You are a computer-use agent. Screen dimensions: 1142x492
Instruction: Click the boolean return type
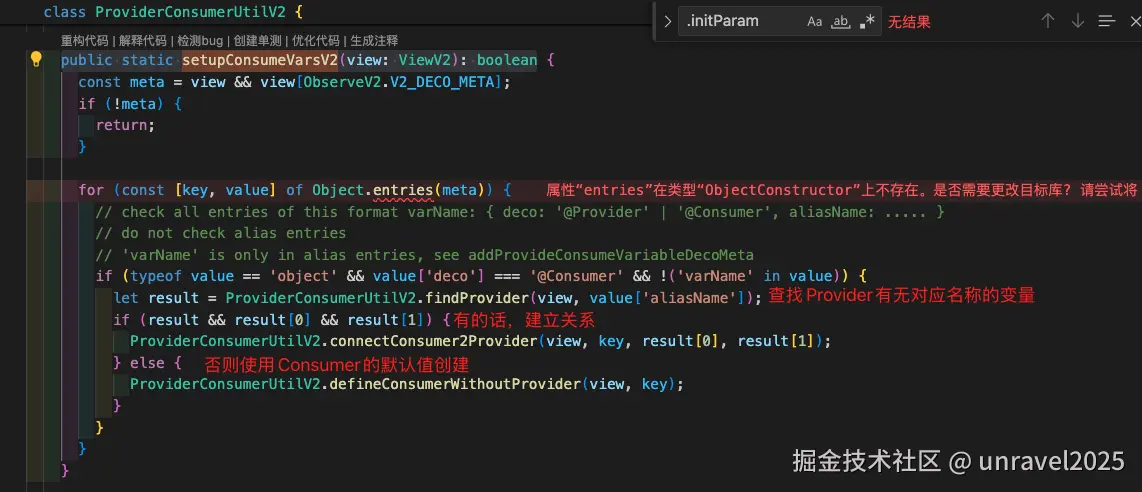(x=506, y=60)
